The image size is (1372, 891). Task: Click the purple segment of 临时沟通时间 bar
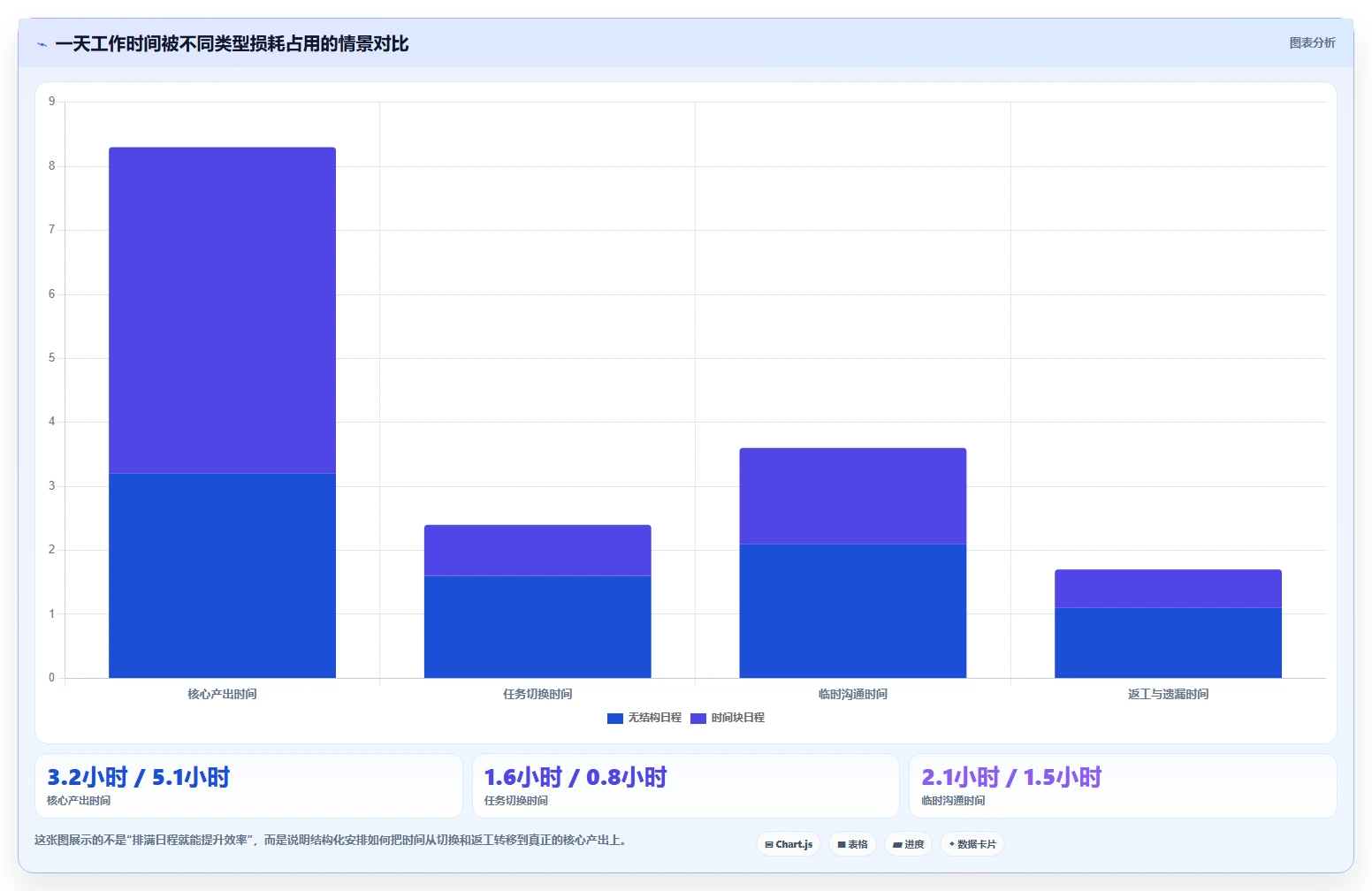pos(853,496)
